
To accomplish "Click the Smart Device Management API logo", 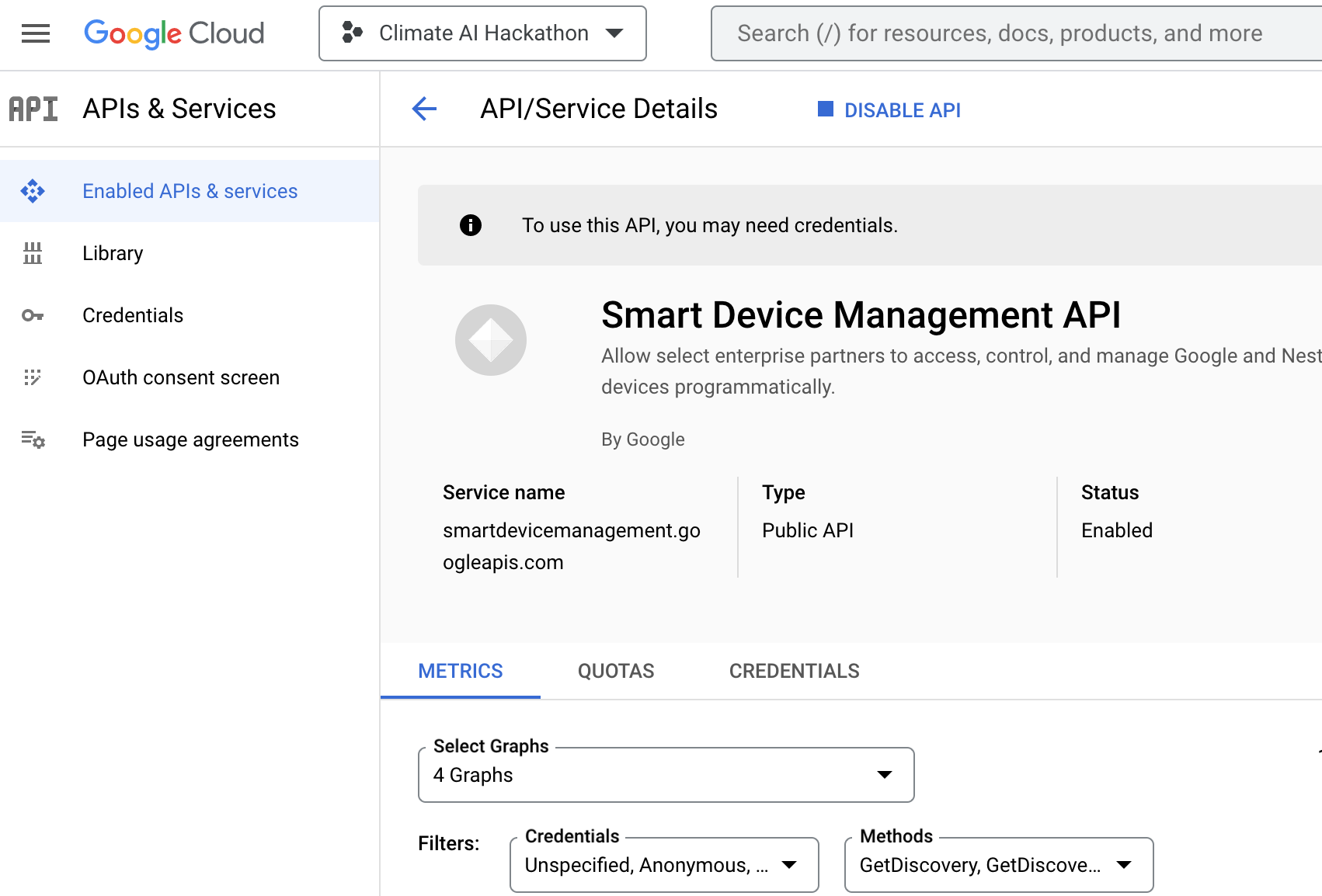I will (x=491, y=340).
